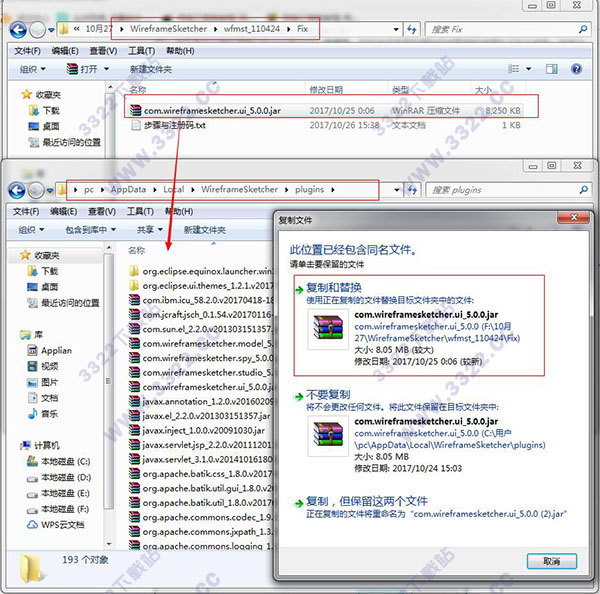Click 新建文件夹 in the plugins window
Viewport: 600px width, 594px height.
204,230
